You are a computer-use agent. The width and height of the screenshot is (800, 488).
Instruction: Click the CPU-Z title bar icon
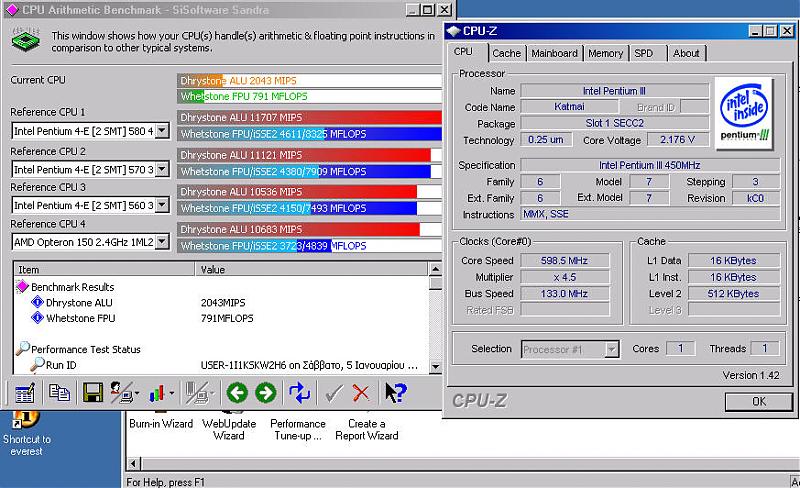click(453, 31)
